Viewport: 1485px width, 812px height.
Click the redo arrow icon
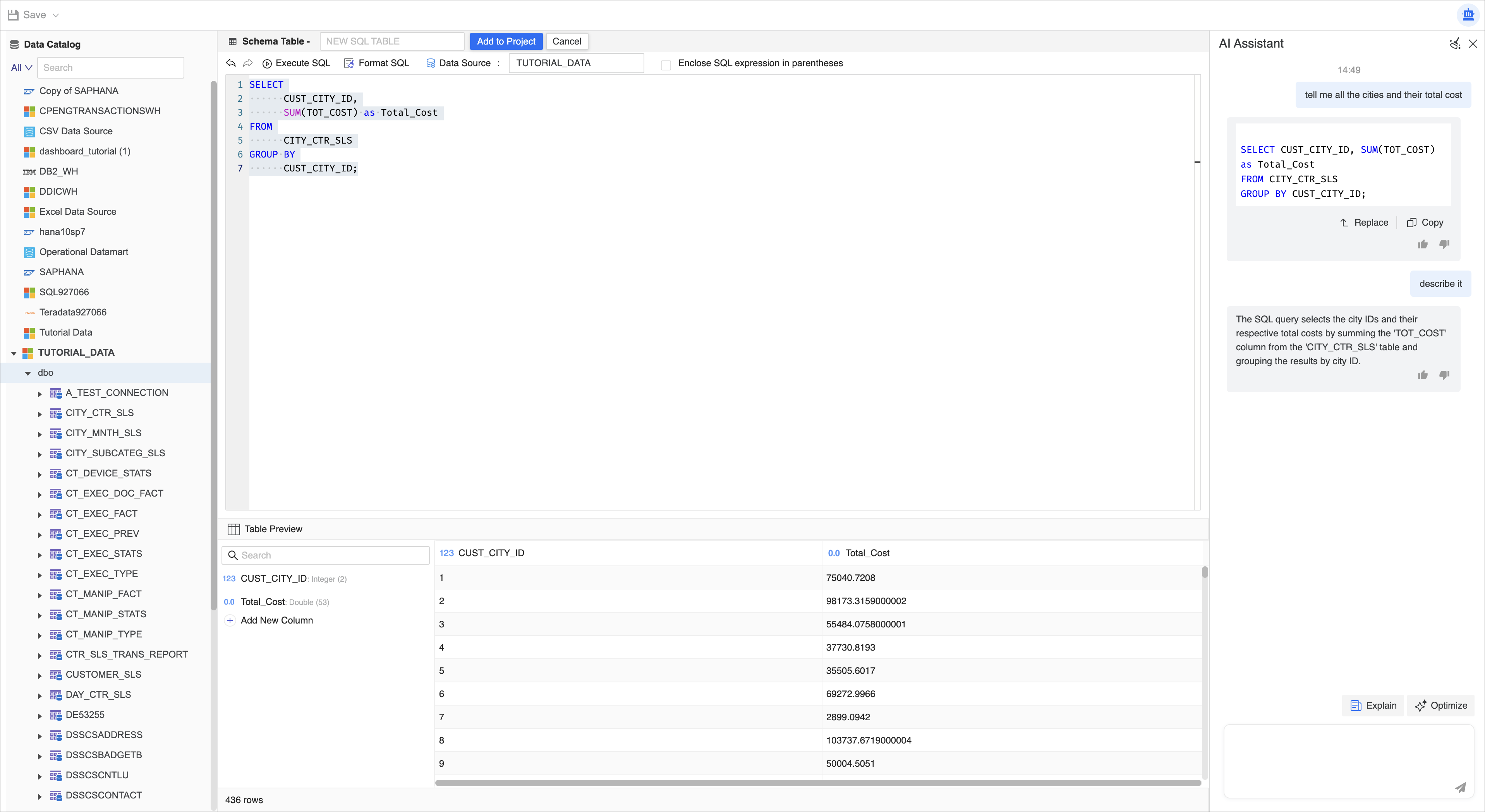pyautogui.click(x=248, y=63)
